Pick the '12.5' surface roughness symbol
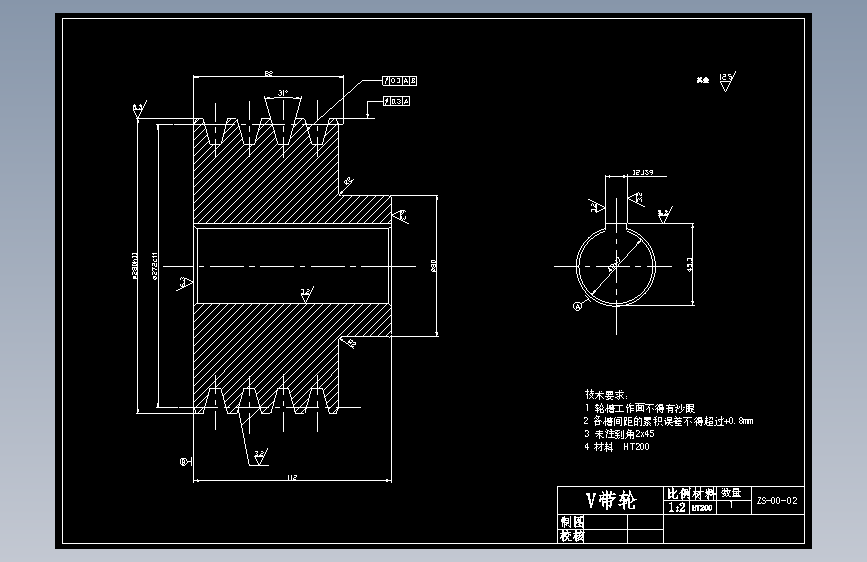This screenshot has width=867, height=562. 727,81
